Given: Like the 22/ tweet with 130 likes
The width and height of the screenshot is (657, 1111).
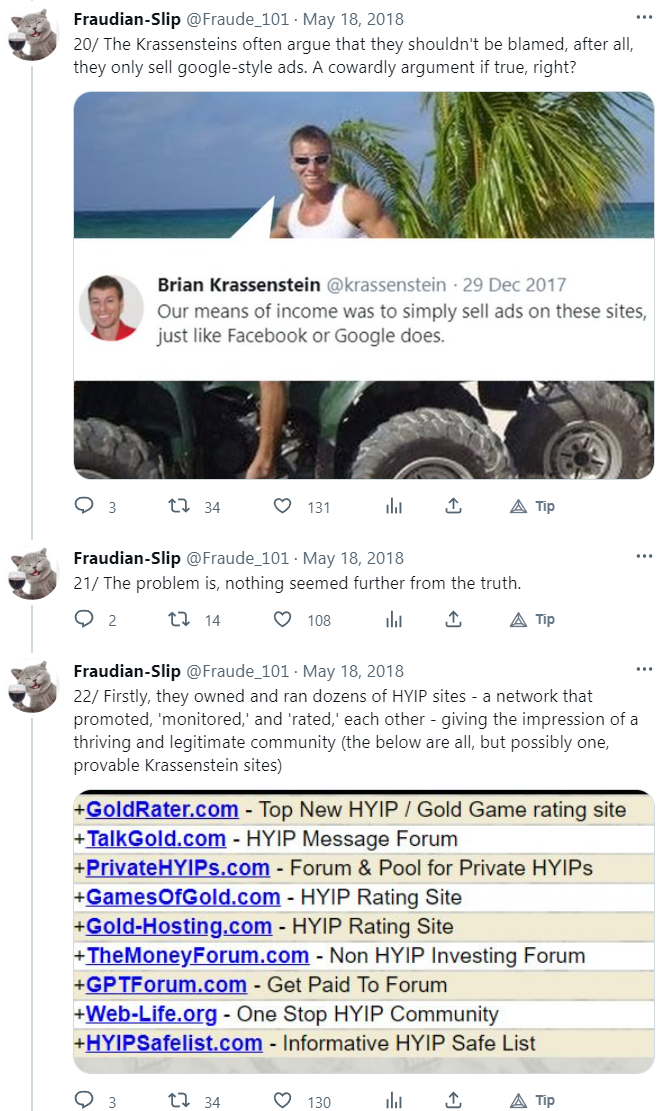Looking at the screenshot, I should pyautogui.click(x=283, y=1101).
